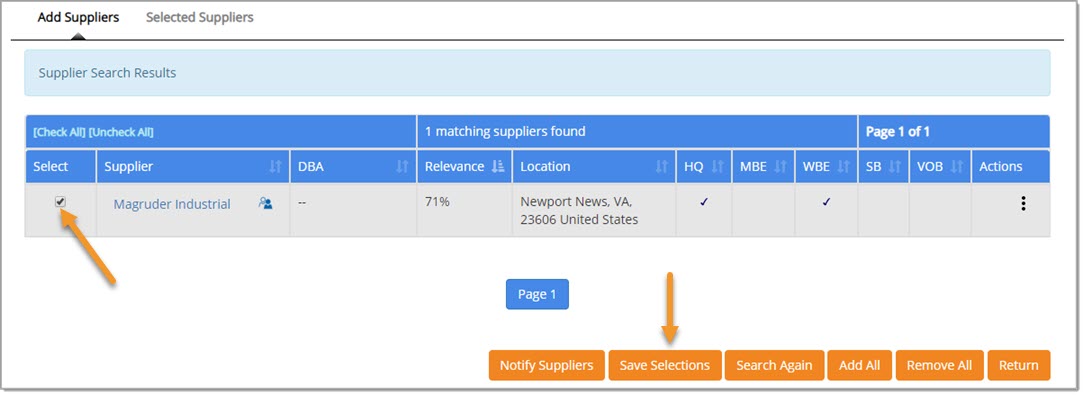Viewport: 1083px width, 395px height.
Task: Click the Remove All button
Action: point(939,365)
